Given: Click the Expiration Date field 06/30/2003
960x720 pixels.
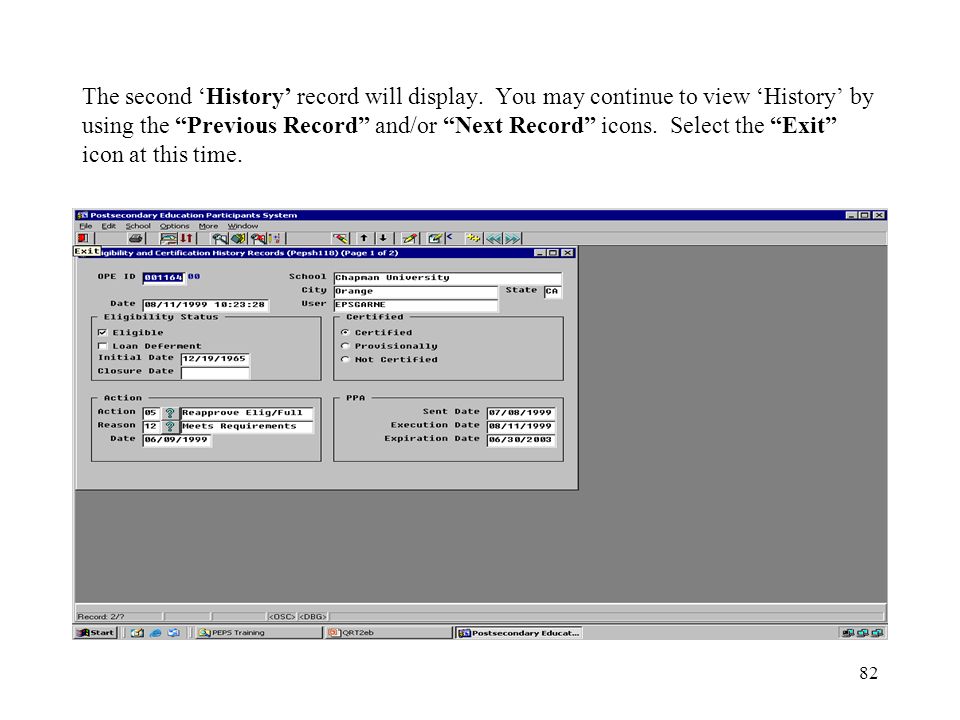Looking at the screenshot, I should 521,440.
